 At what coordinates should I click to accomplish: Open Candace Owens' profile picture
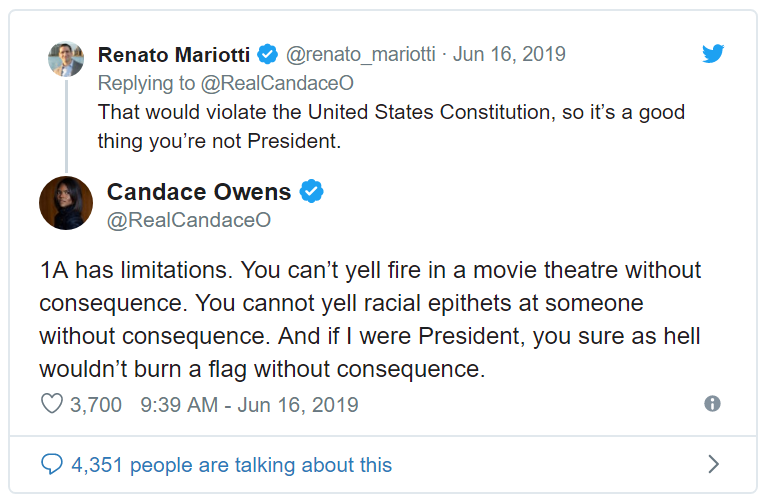66,203
